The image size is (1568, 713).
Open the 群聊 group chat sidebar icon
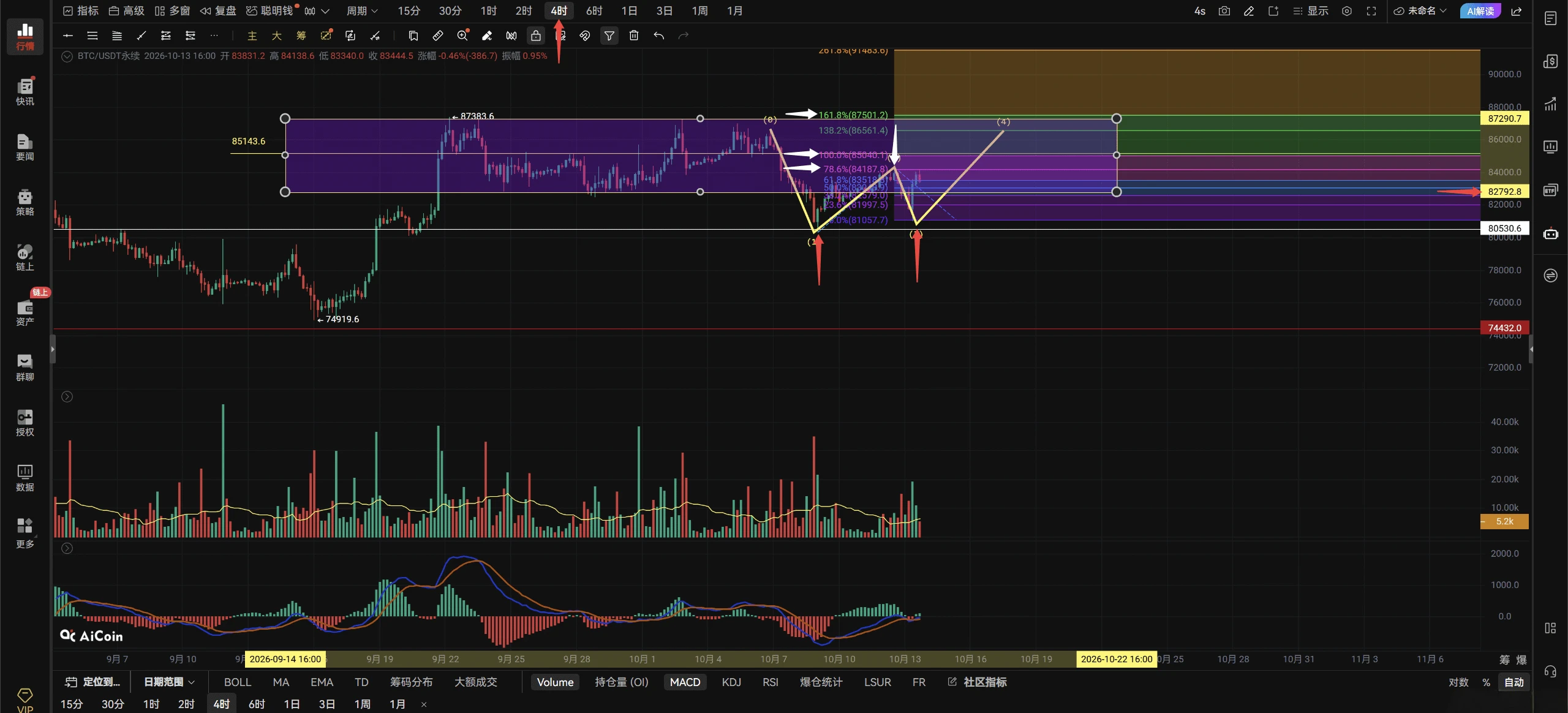[x=24, y=368]
